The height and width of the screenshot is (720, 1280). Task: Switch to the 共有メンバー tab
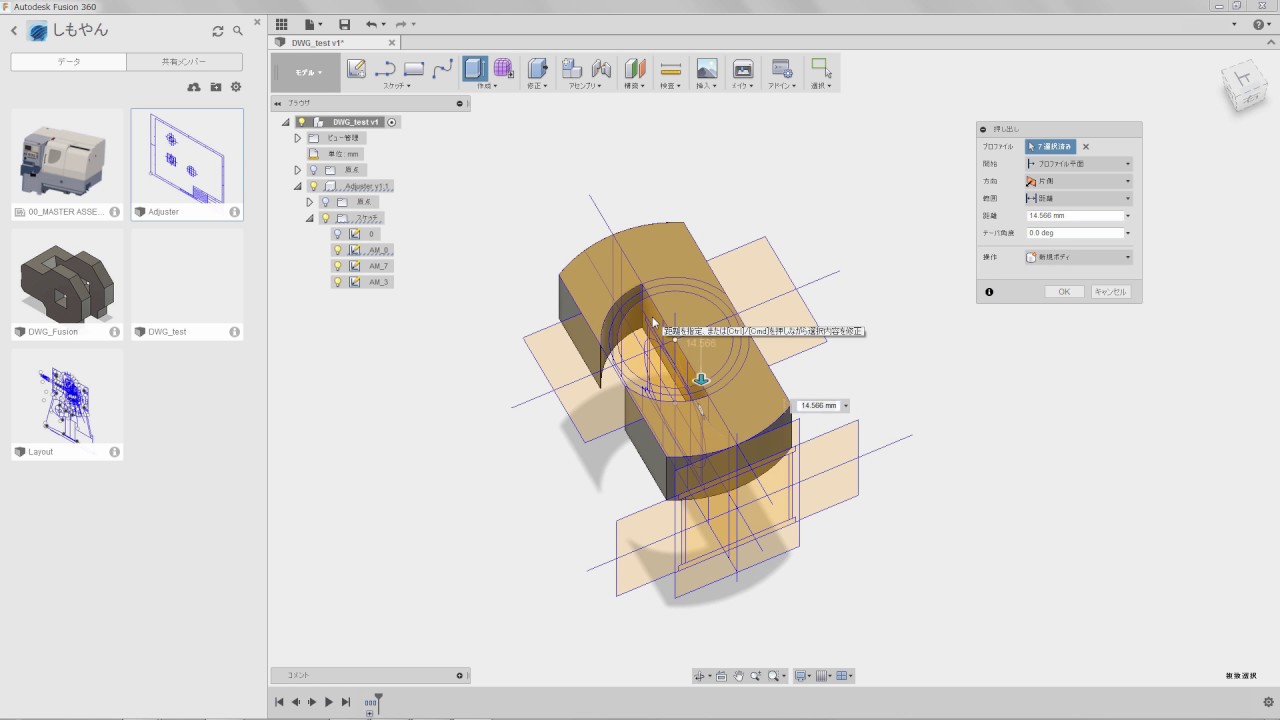click(x=184, y=62)
